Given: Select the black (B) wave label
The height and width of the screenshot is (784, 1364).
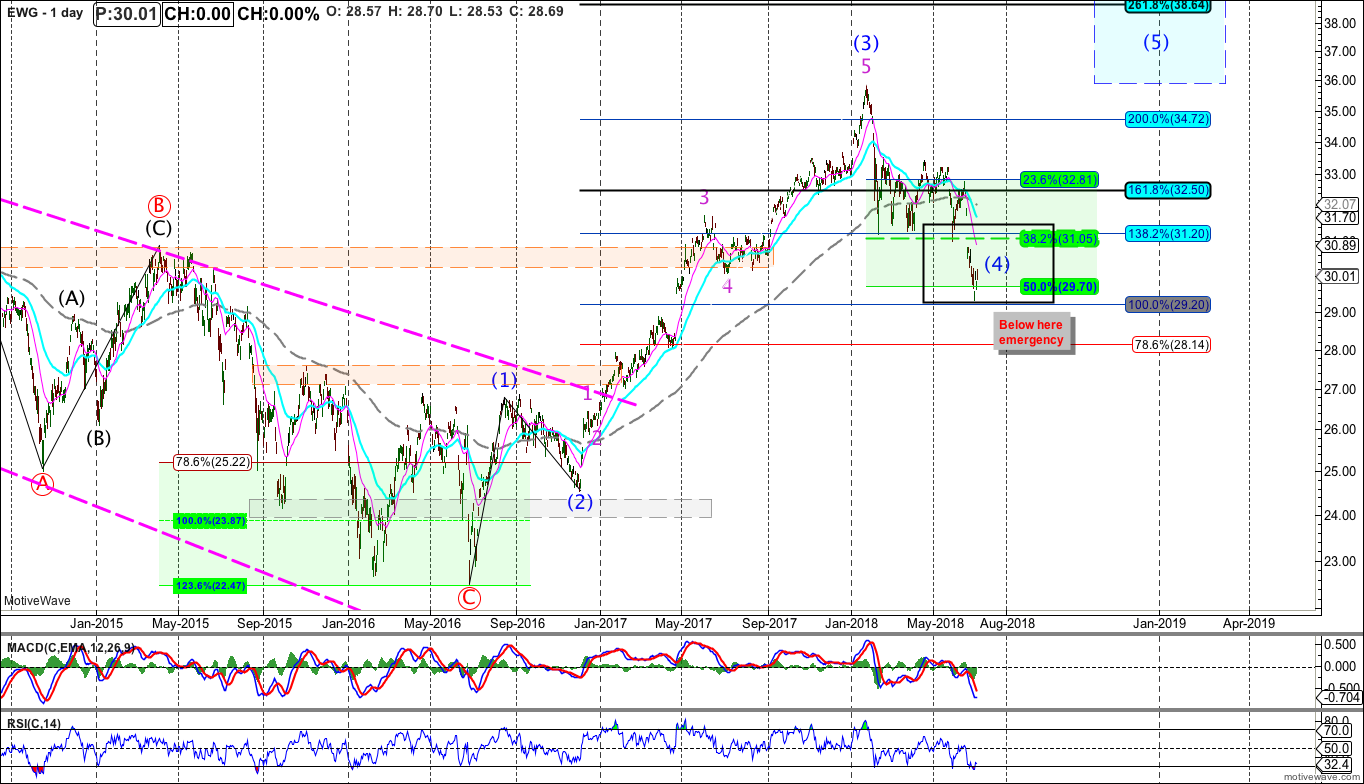Looking at the screenshot, I should click(x=98, y=437).
